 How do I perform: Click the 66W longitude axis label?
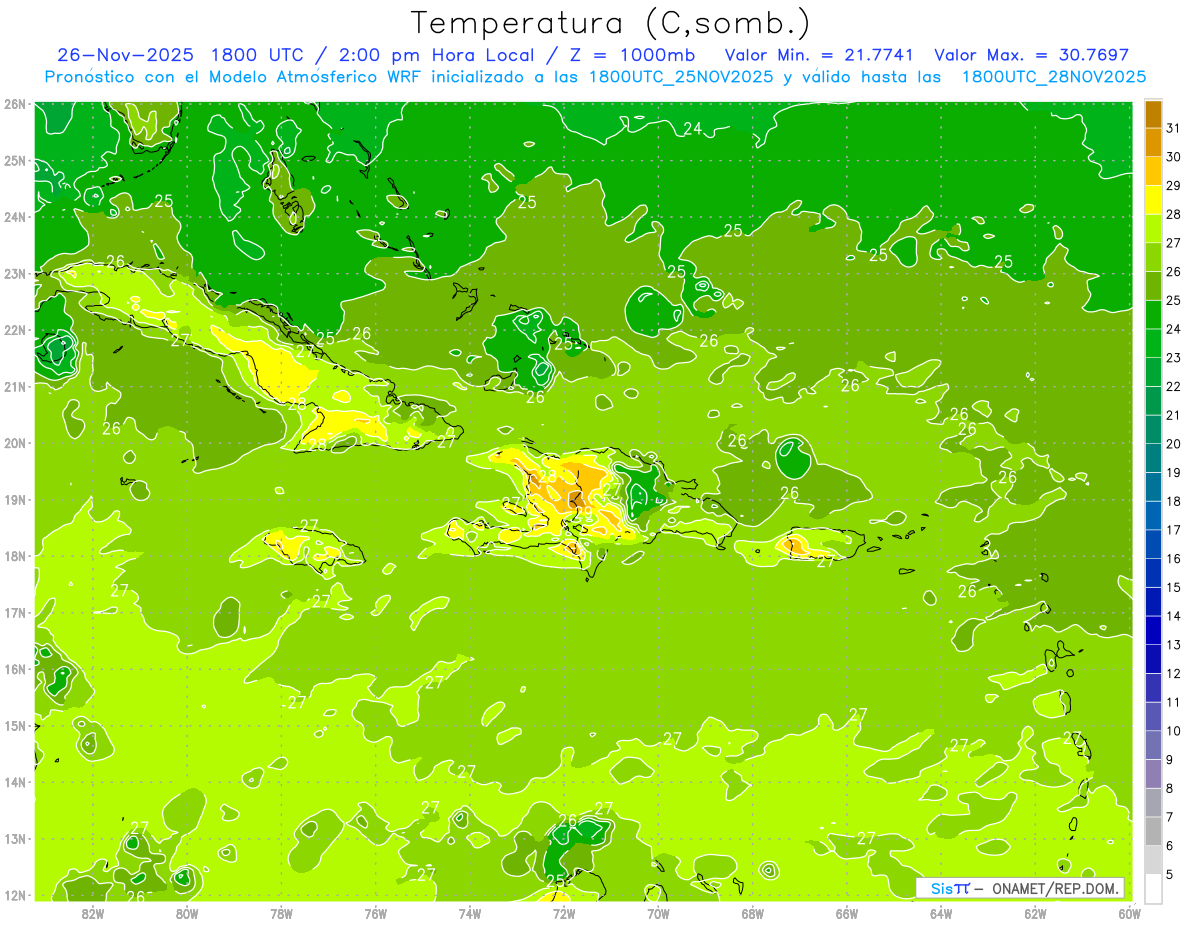pyautogui.click(x=847, y=913)
